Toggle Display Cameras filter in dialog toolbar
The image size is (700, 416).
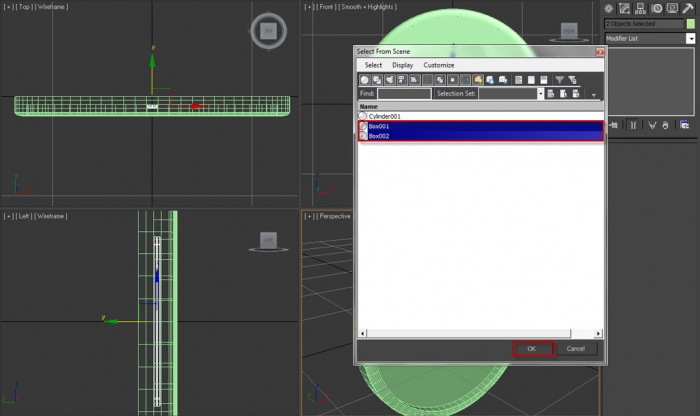(402, 80)
